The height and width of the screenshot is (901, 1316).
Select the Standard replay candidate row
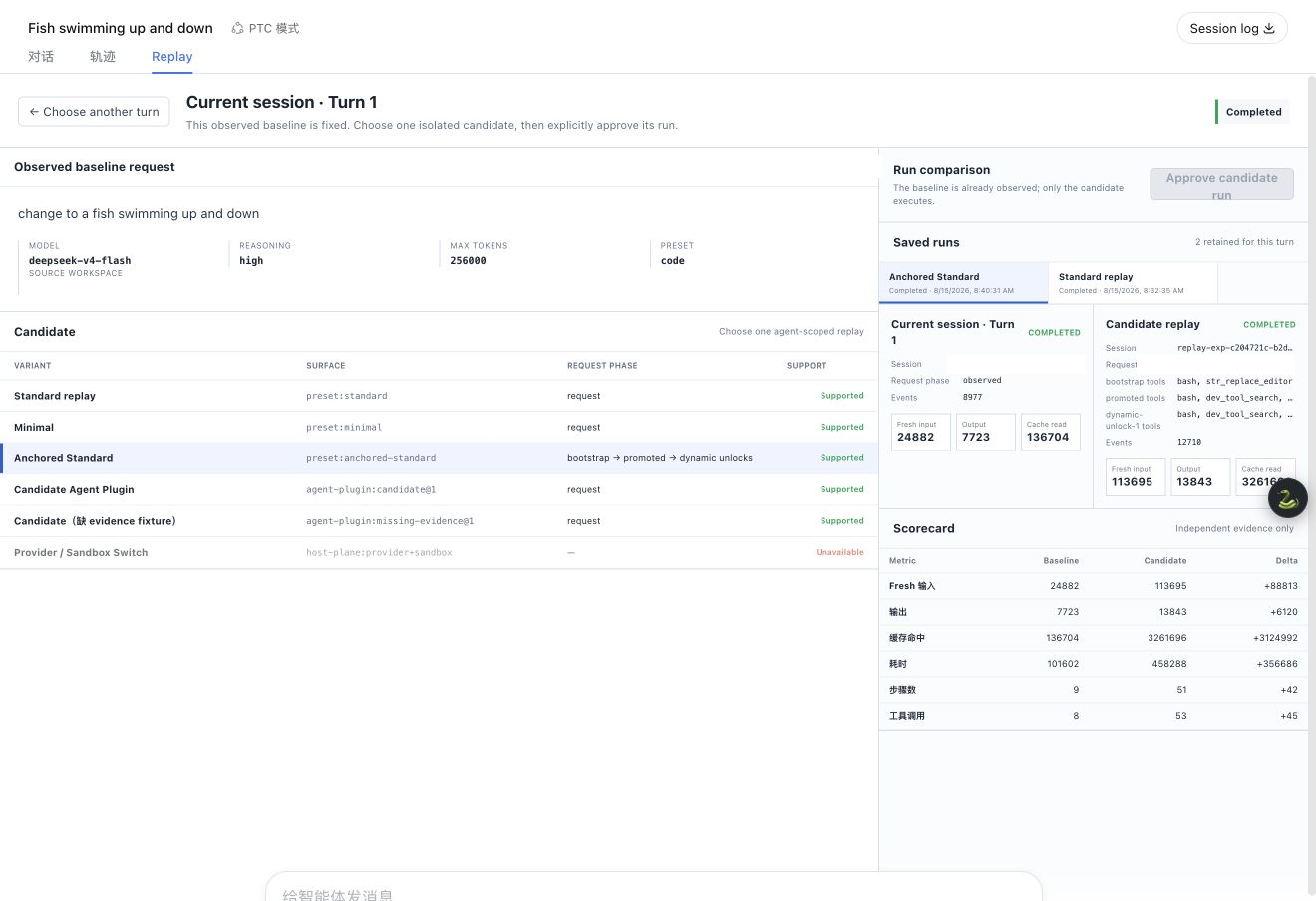pos(439,396)
